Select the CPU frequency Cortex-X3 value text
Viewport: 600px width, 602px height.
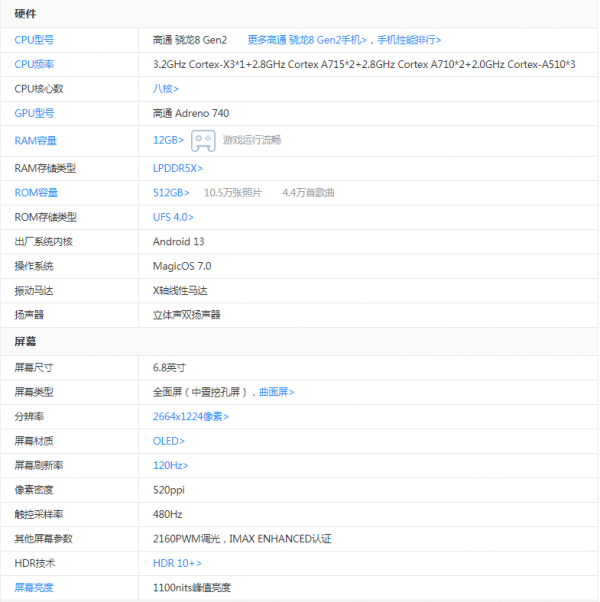tap(364, 64)
